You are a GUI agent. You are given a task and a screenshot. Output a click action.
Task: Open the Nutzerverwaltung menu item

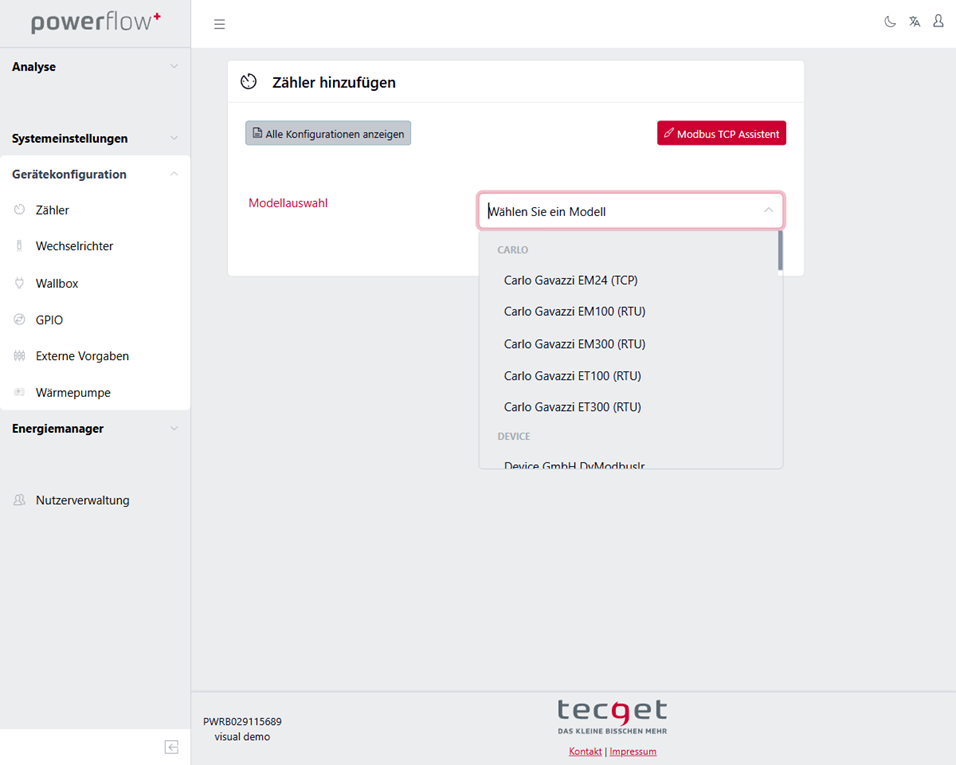click(x=95, y=500)
